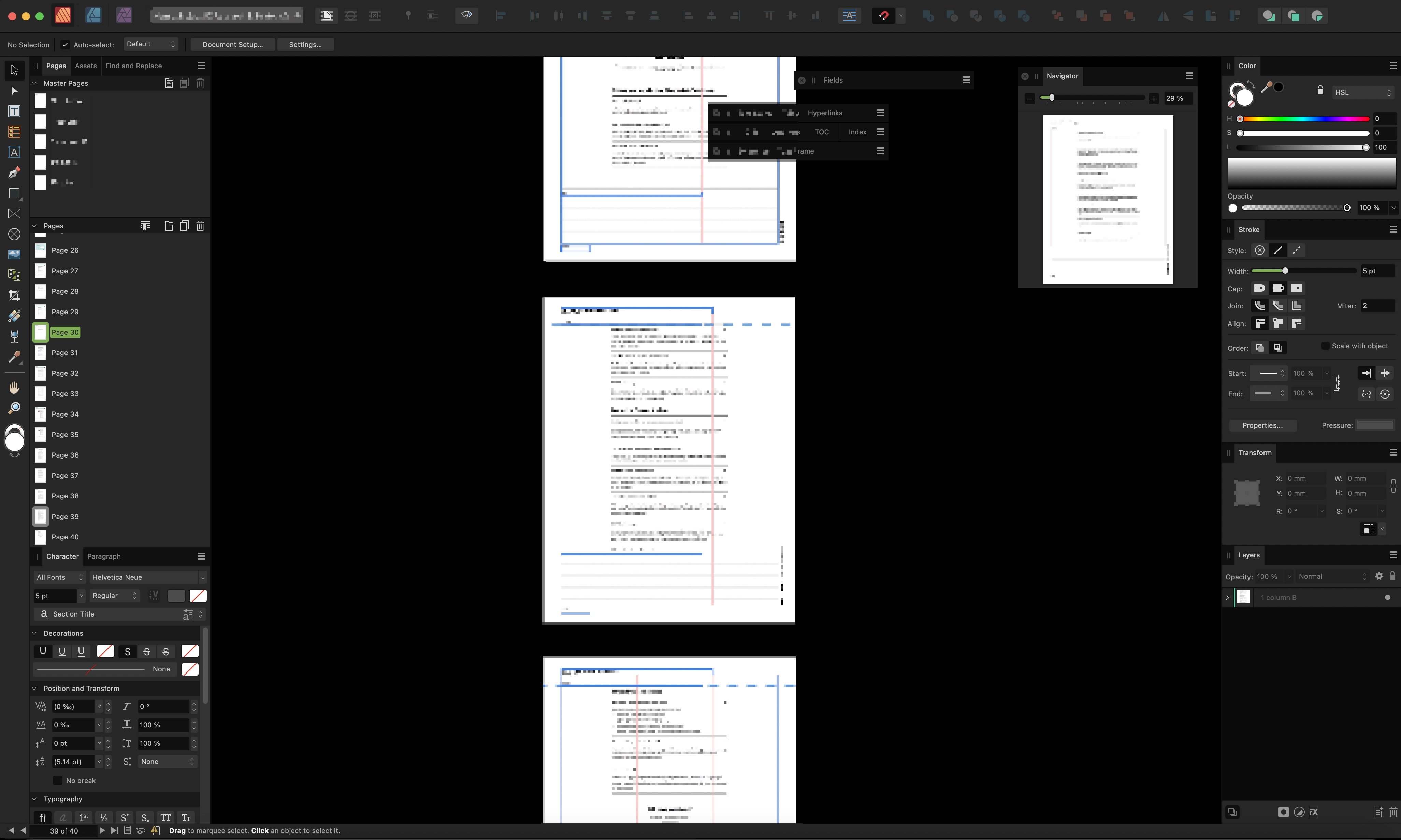Toggle all caps TT typography button

(166, 818)
